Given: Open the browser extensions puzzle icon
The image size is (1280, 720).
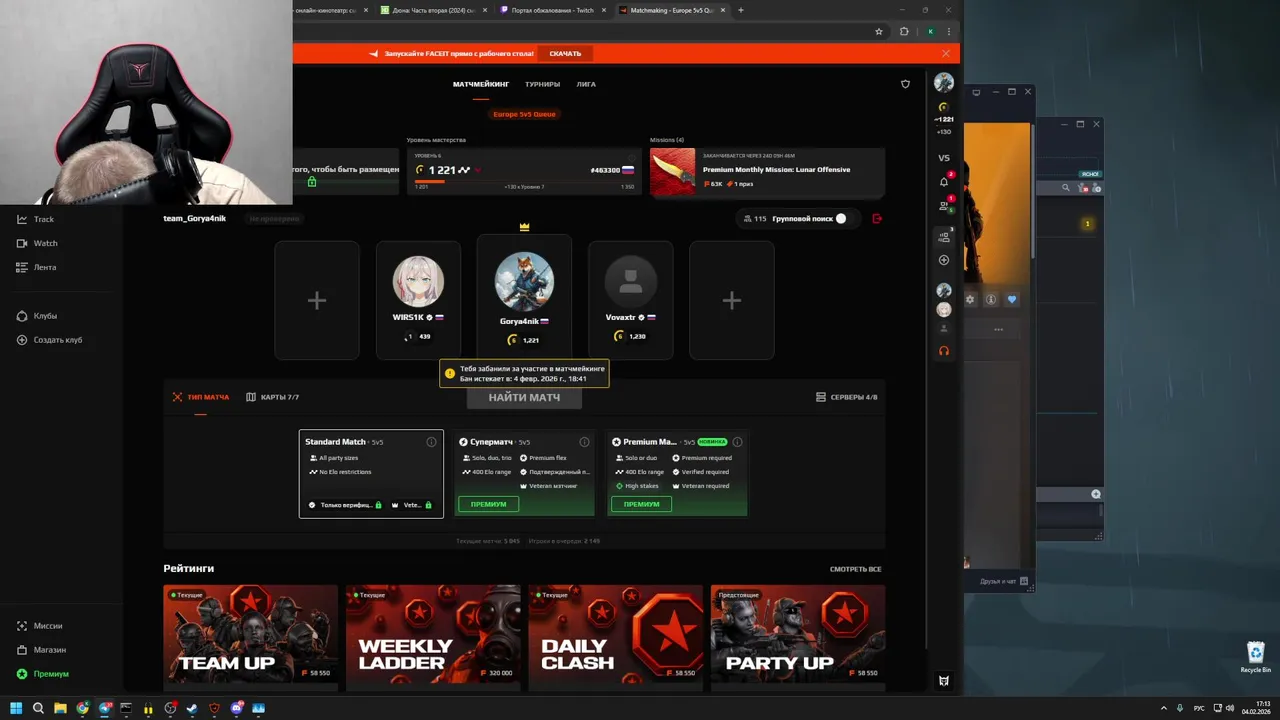Looking at the screenshot, I should [904, 31].
